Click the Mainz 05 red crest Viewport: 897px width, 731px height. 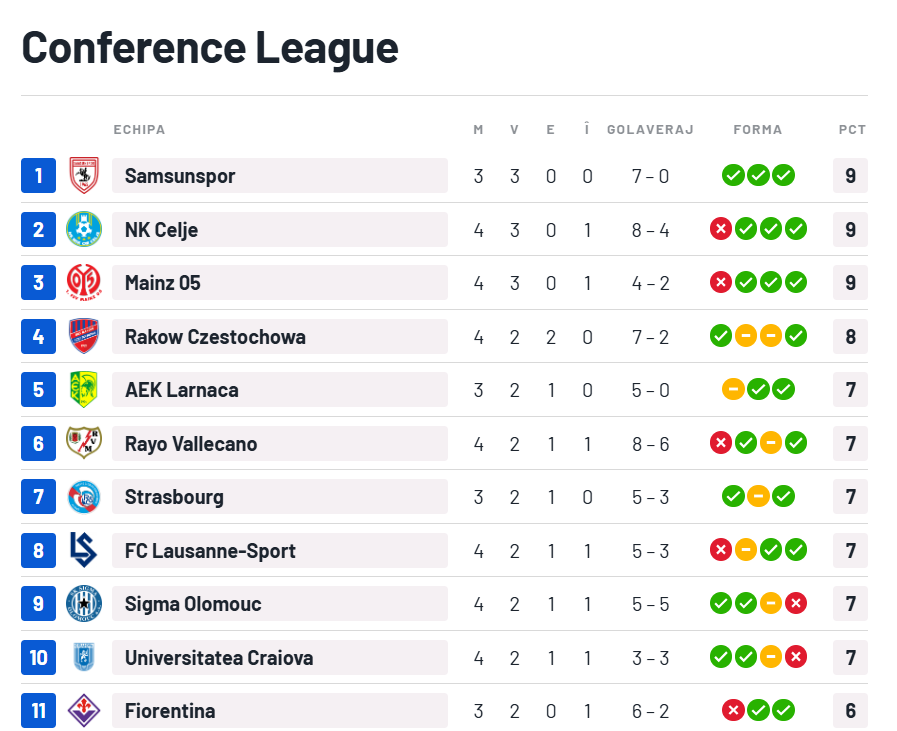tap(84, 283)
